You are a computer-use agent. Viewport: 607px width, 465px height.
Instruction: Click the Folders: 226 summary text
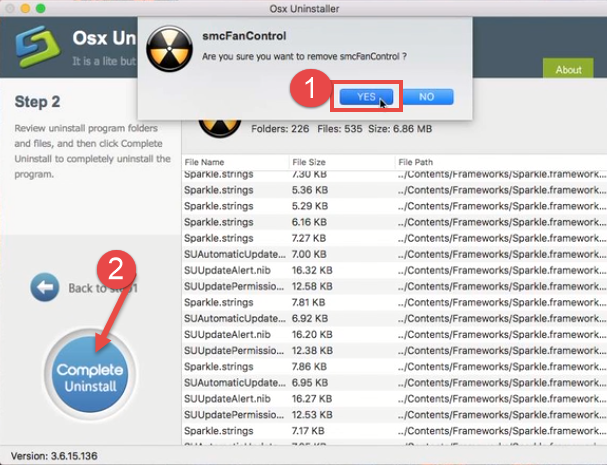[x=280, y=129]
